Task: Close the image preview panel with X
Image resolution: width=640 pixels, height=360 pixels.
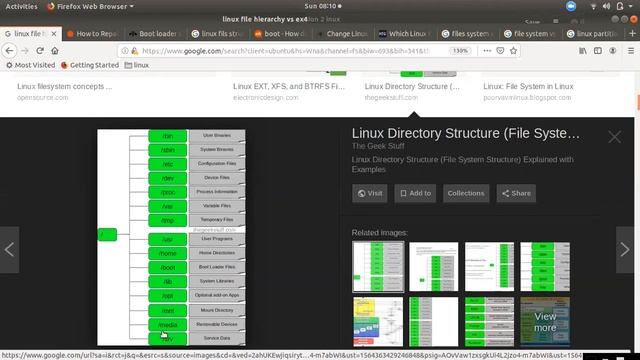Action: [615, 137]
